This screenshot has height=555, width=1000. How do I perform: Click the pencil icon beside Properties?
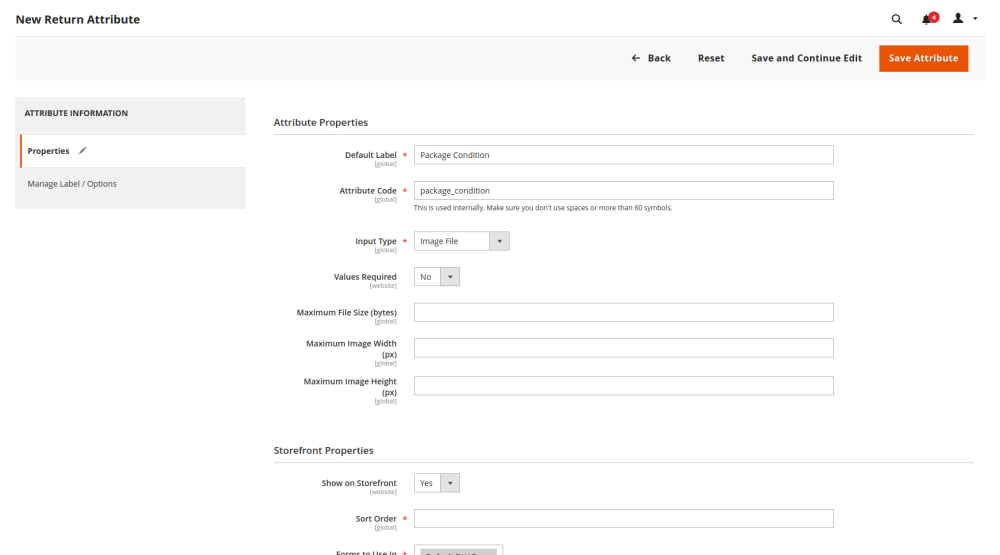(x=83, y=151)
